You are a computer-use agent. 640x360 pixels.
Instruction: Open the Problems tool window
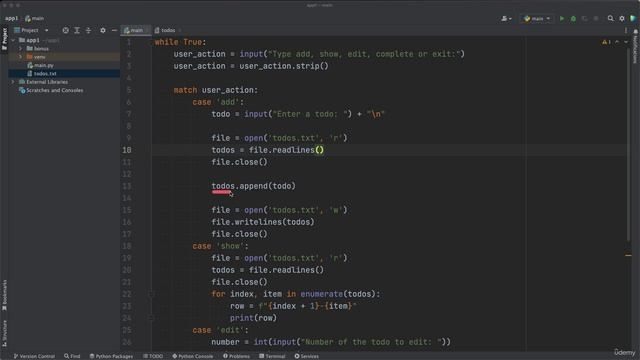point(236,356)
